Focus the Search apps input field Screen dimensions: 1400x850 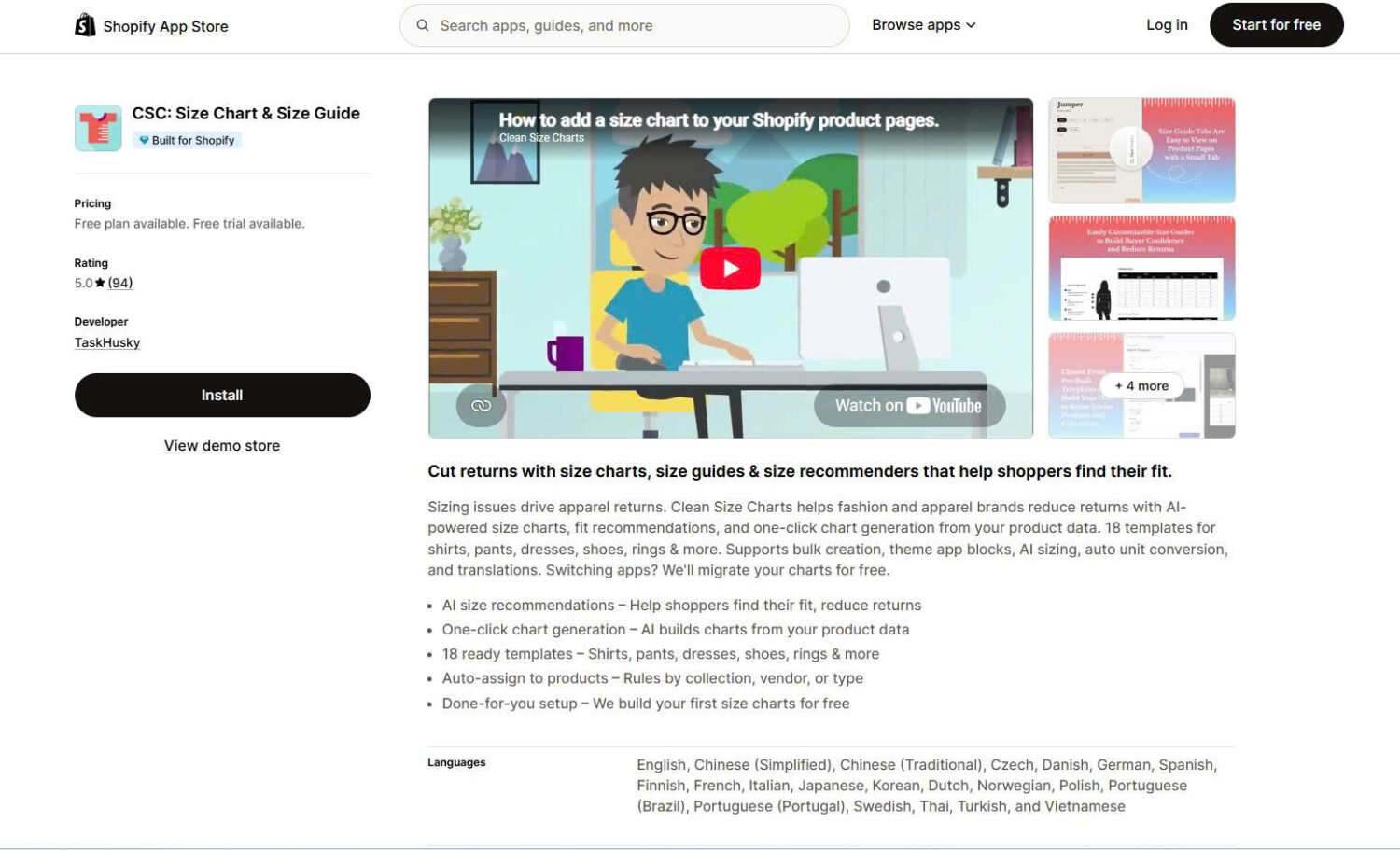pyautogui.click(x=624, y=25)
